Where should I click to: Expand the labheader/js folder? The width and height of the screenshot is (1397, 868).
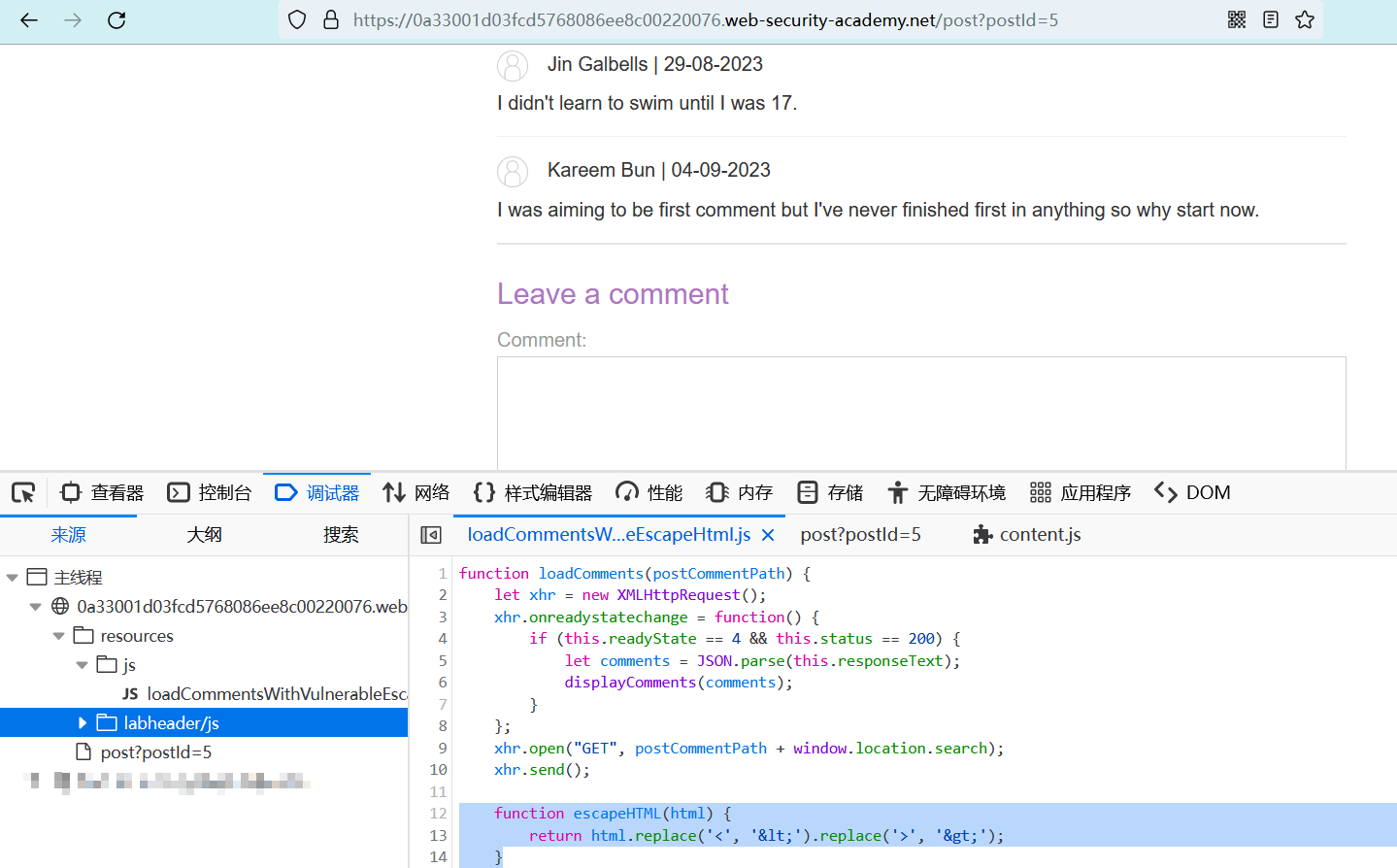tap(83, 723)
